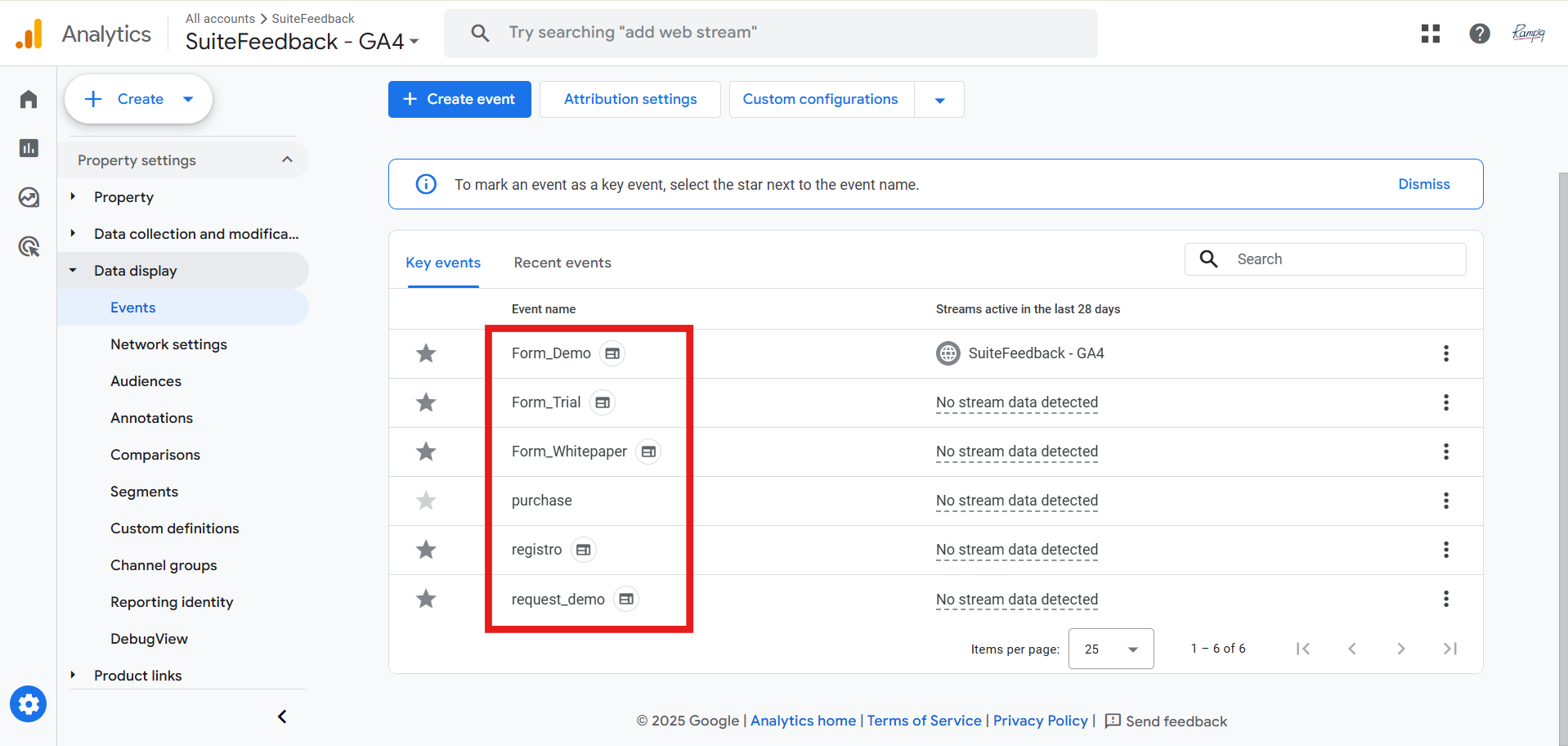The image size is (1568, 746).
Task: Open the Home icon in left rail
Action: click(x=29, y=99)
